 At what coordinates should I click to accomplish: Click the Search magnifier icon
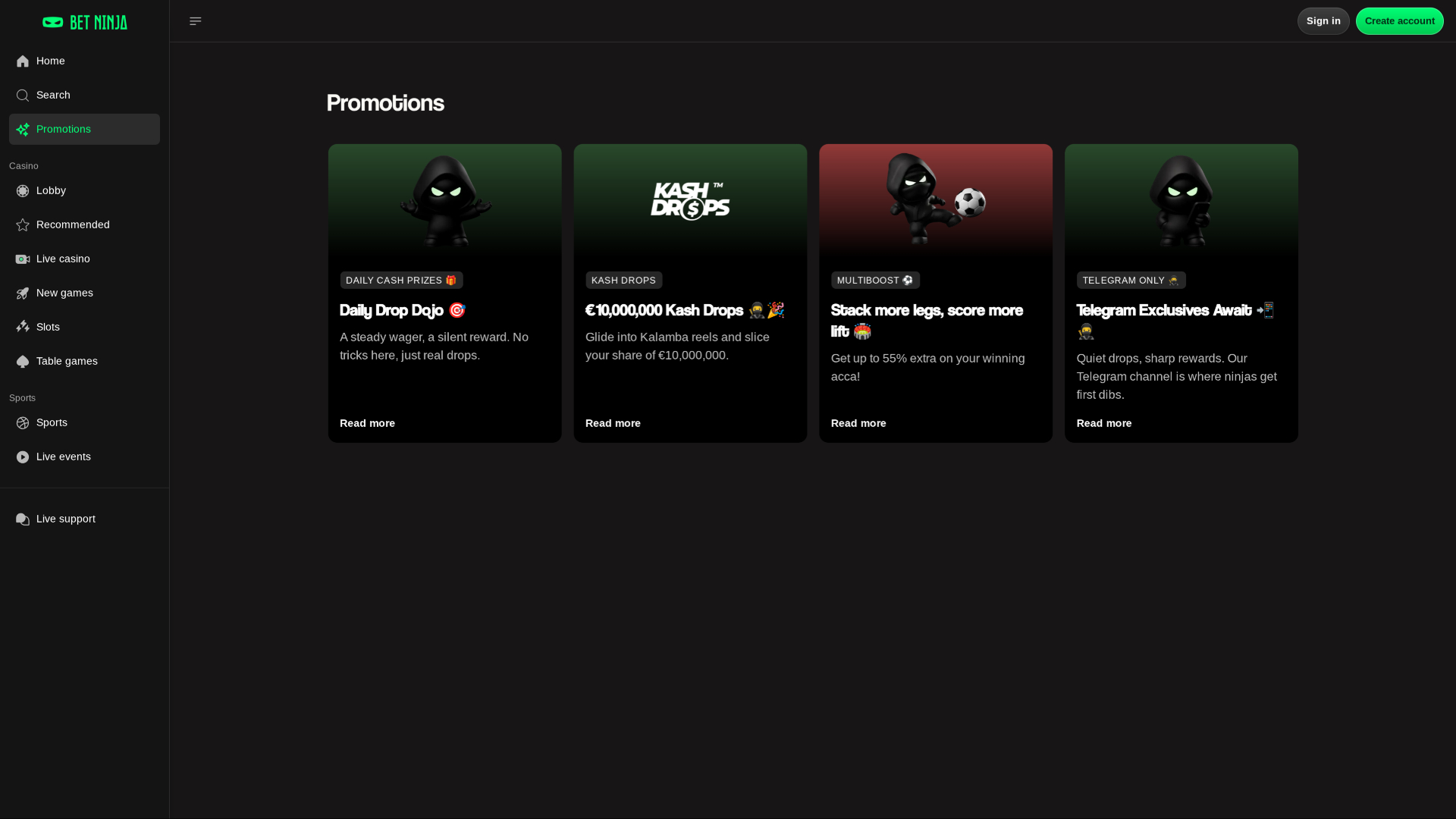23,96
